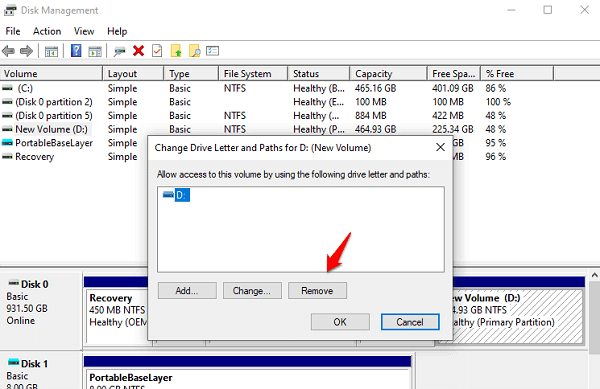Click the Back arrow toolbar icon
600x389 pixels.
point(8,51)
